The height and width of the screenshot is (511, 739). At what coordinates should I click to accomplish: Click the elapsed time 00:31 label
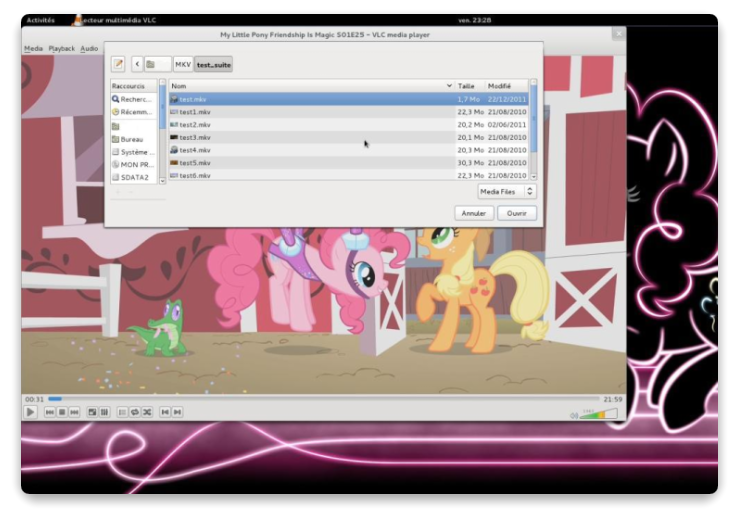(x=34, y=399)
